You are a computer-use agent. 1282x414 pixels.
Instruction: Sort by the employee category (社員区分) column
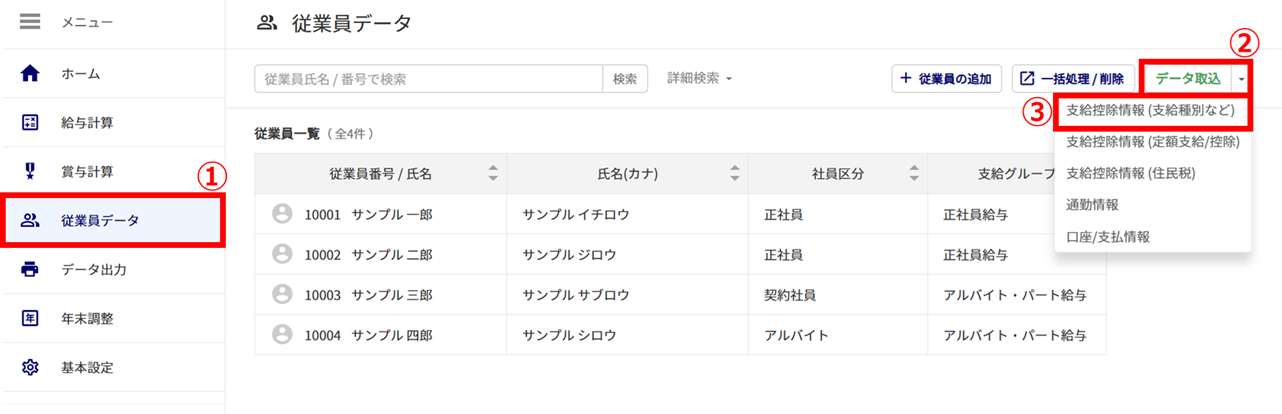(x=913, y=173)
